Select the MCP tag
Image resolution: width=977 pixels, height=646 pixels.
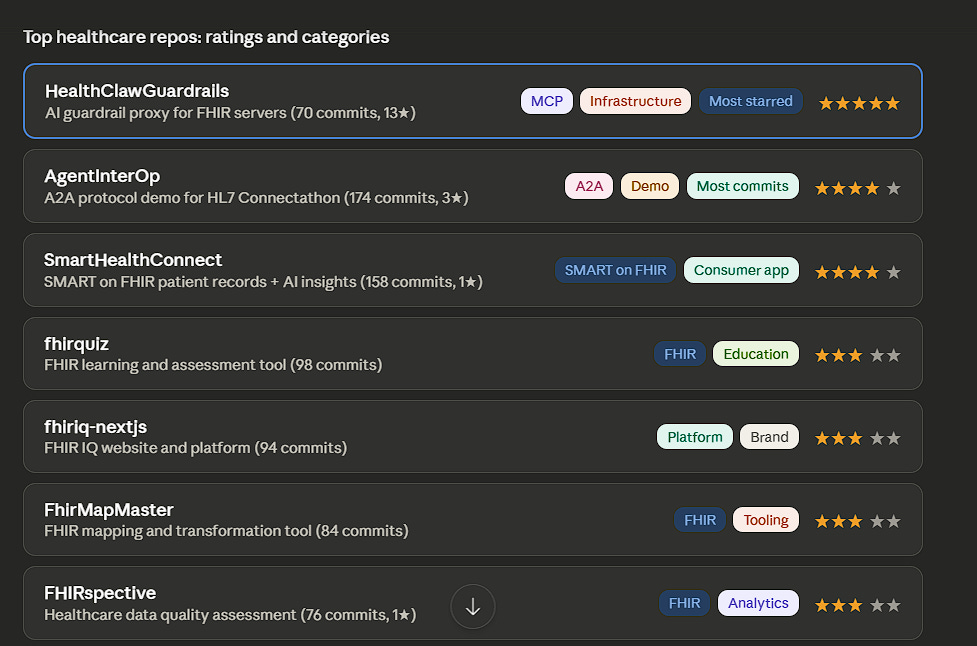coord(546,101)
